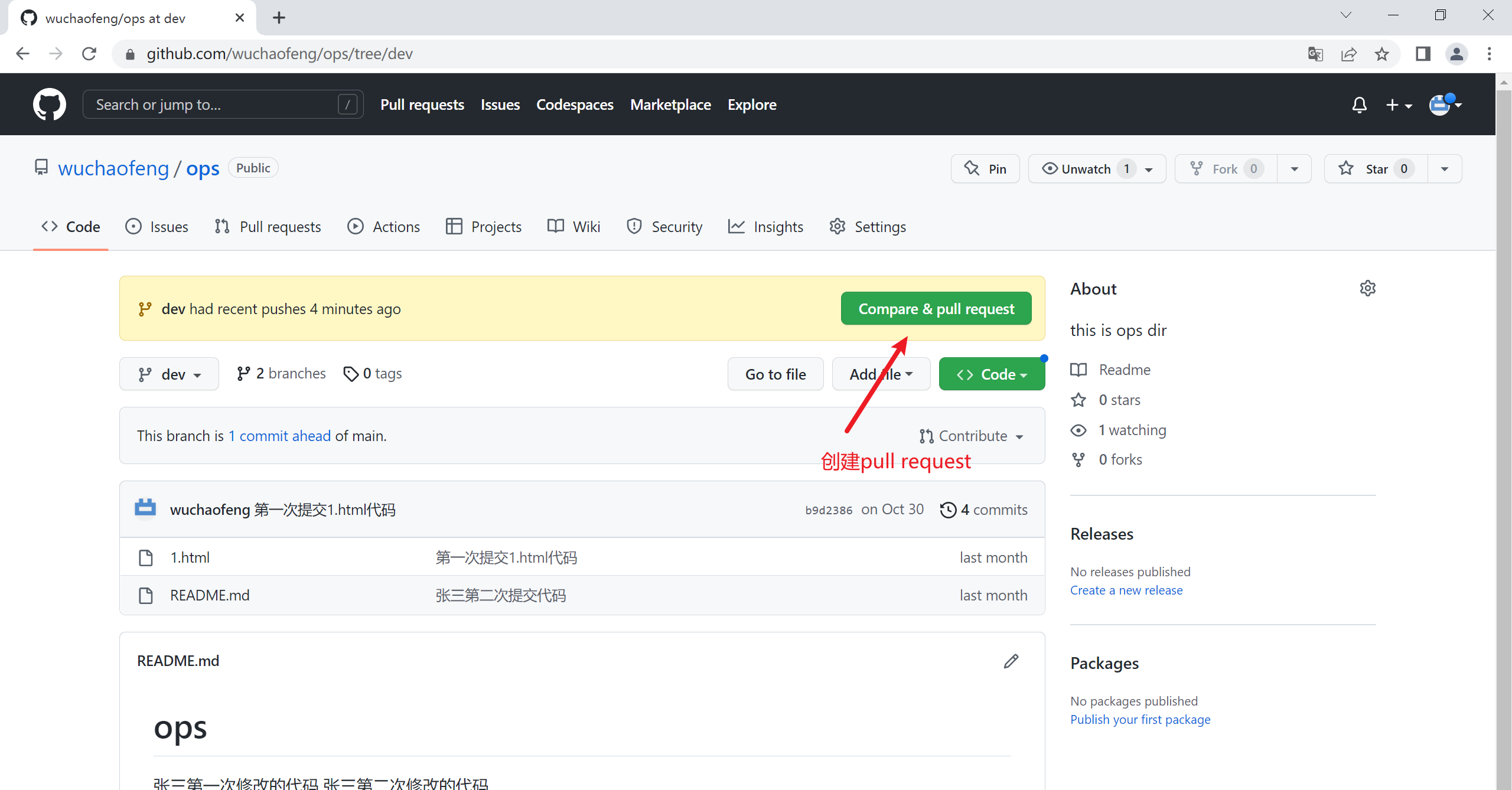Image resolution: width=1512 pixels, height=790 pixels.
Task: Open the user avatar menu
Action: pos(1445,105)
